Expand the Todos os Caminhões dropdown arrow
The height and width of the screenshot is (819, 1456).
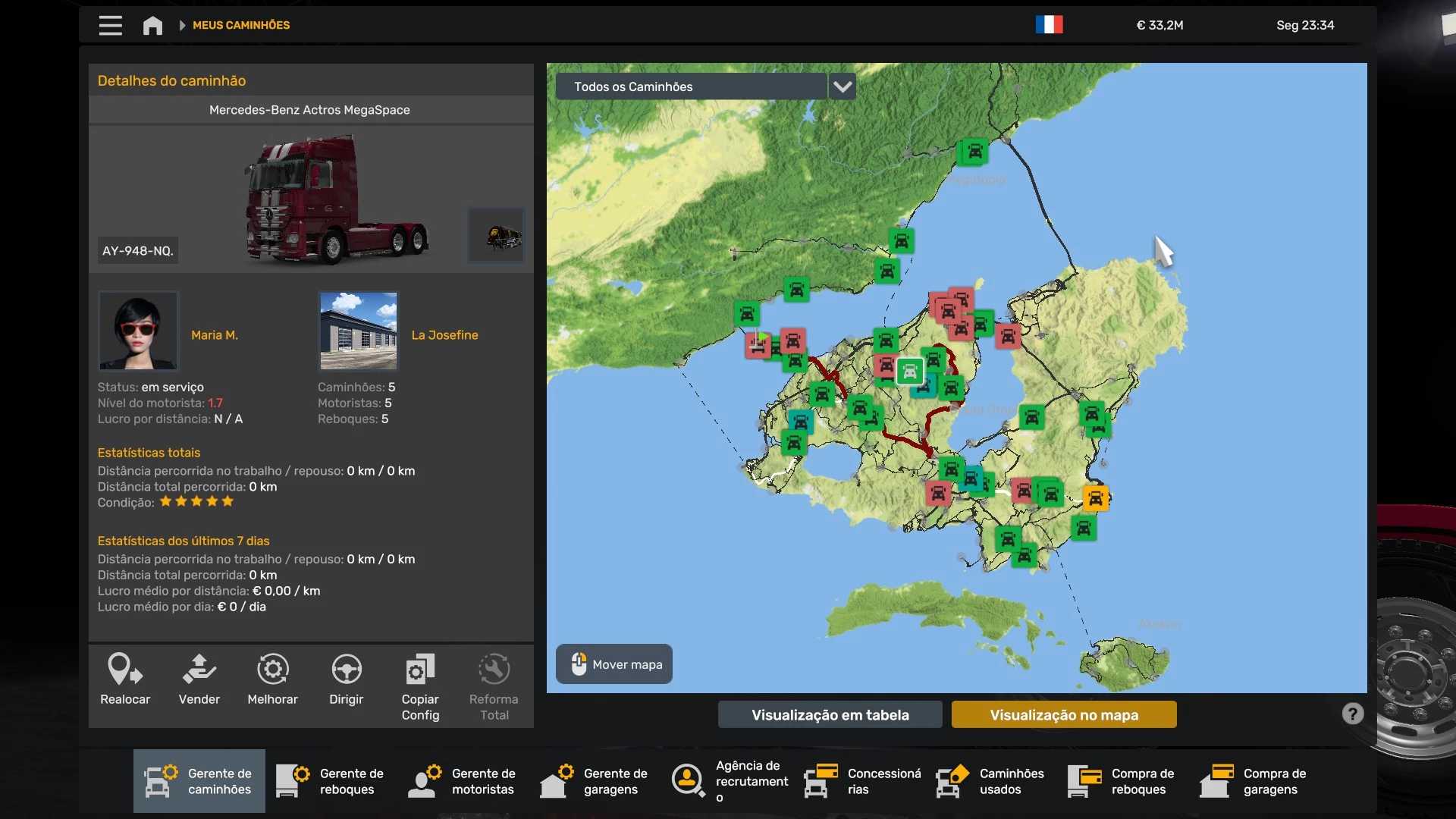(842, 86)
